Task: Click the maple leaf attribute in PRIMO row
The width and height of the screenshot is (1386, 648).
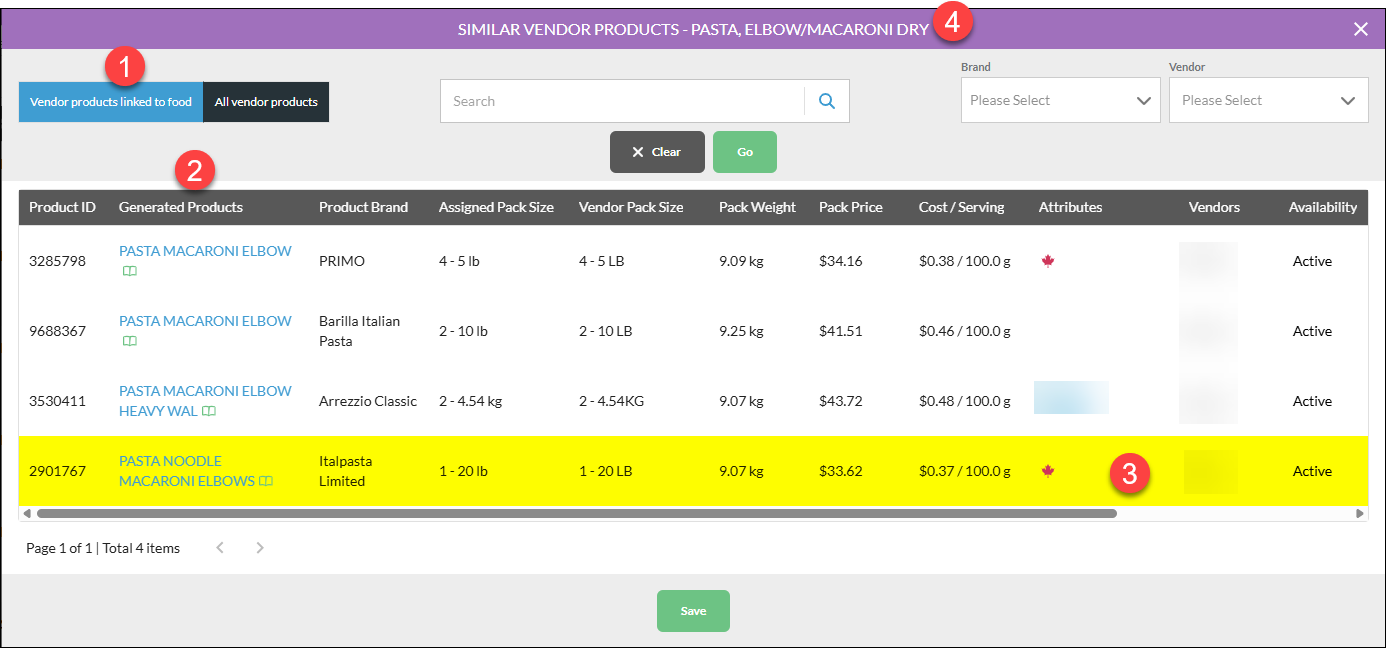Action: [x=1048, y=261]
